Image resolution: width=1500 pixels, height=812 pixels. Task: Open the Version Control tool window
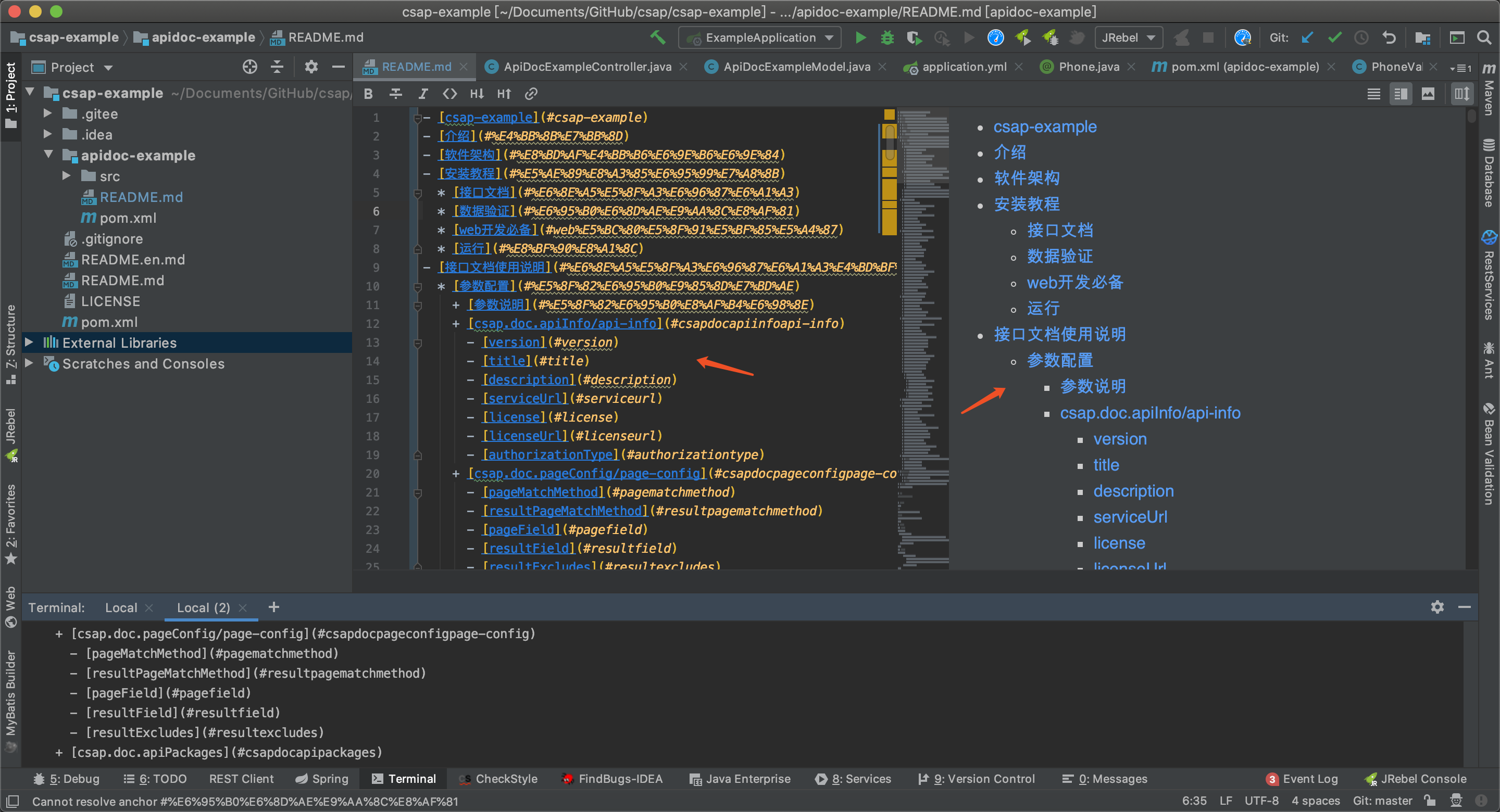983,778
